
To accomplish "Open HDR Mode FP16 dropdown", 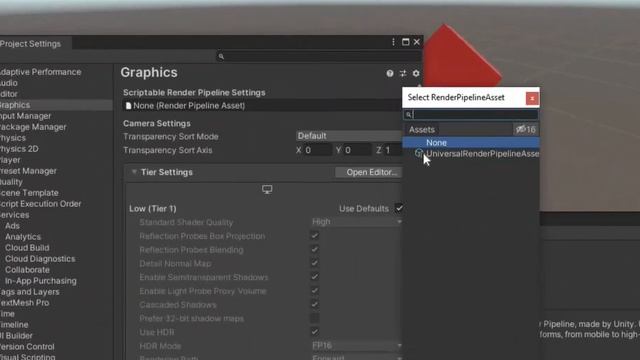I will (x=356, y=345).
